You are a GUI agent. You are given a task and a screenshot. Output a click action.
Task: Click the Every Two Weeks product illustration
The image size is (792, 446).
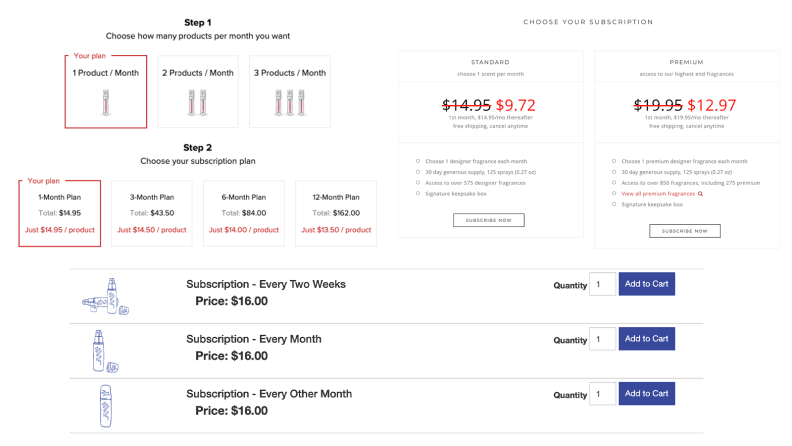(106, 296)
